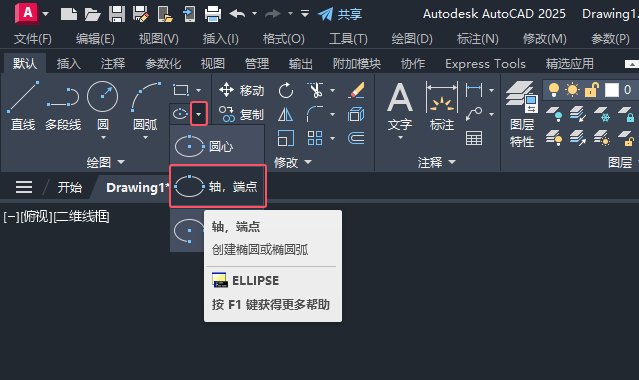Click the New file icon
This screenshot has height=380, width=639.
click(x=68, y=14)
